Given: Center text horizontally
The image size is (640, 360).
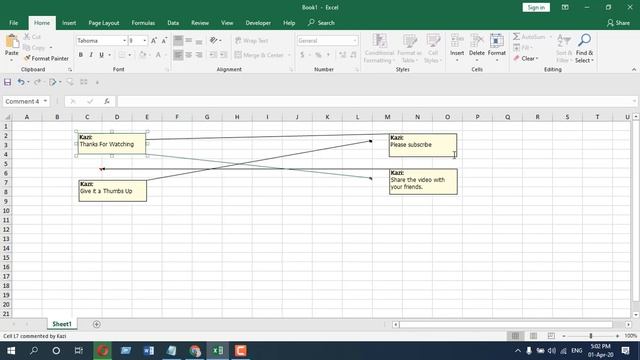Looking at the screenshot, I should pyautogui.click(x=189, y=55).
